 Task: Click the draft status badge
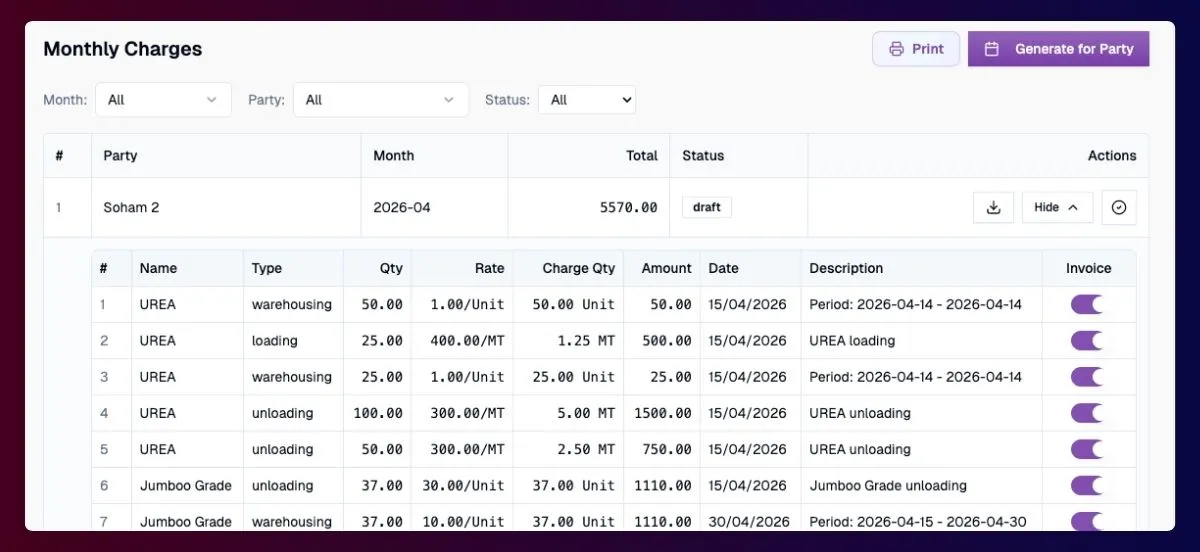(x=707, y=207)
